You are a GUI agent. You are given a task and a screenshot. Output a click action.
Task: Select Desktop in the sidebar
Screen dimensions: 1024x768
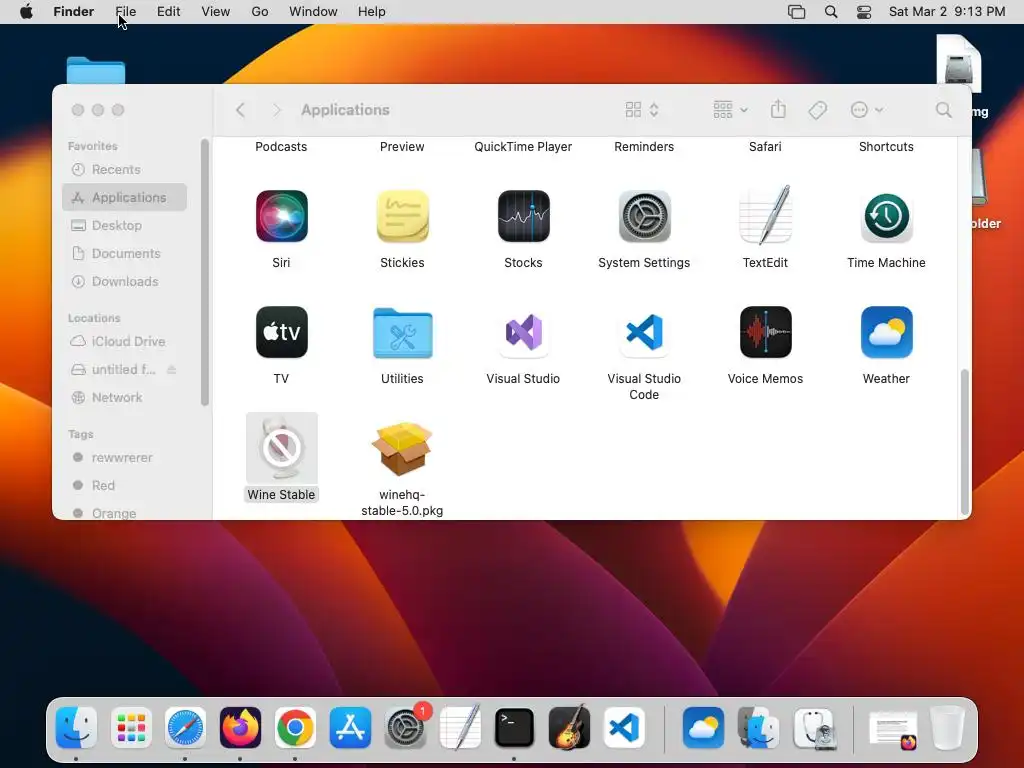click(x=125, y=225)
